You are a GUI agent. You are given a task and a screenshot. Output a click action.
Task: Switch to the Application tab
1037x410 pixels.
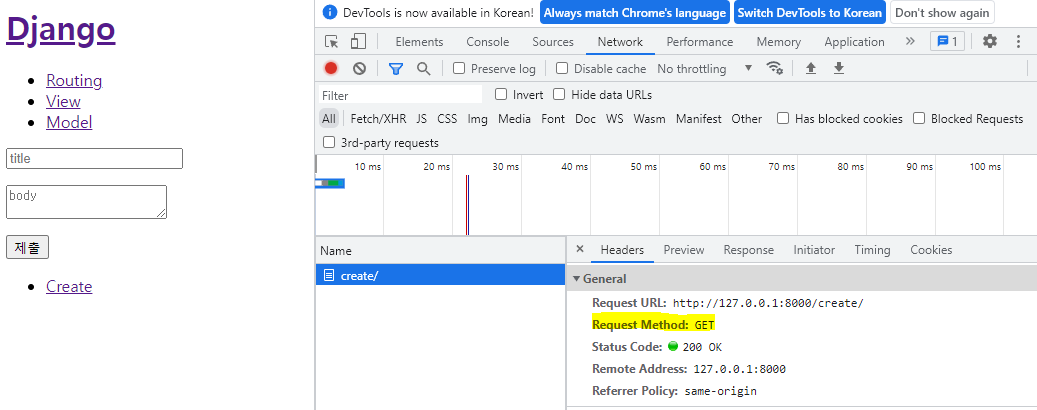pyautogui.click(x=854, y=42)
